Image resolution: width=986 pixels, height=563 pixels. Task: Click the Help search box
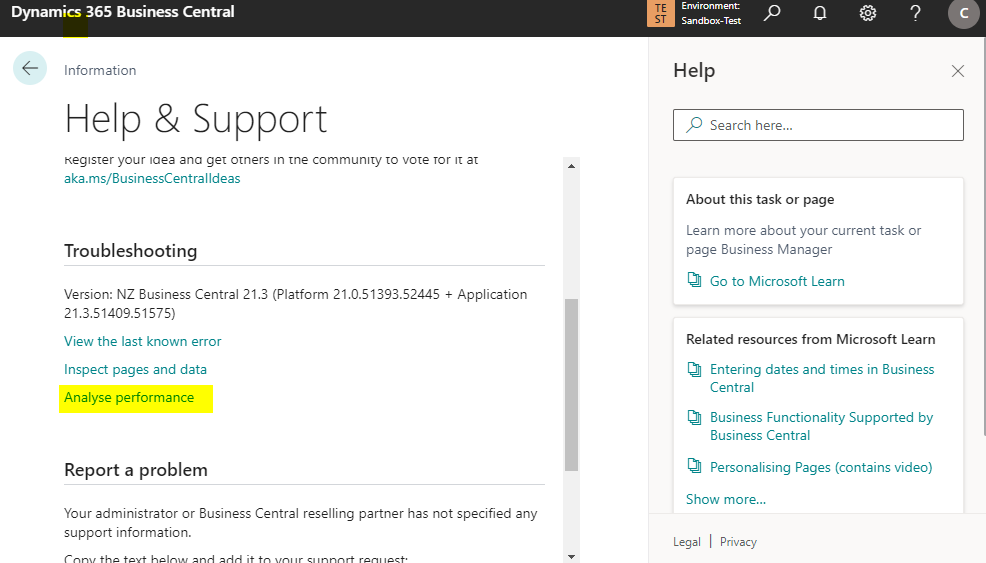[x=818, y=125]
